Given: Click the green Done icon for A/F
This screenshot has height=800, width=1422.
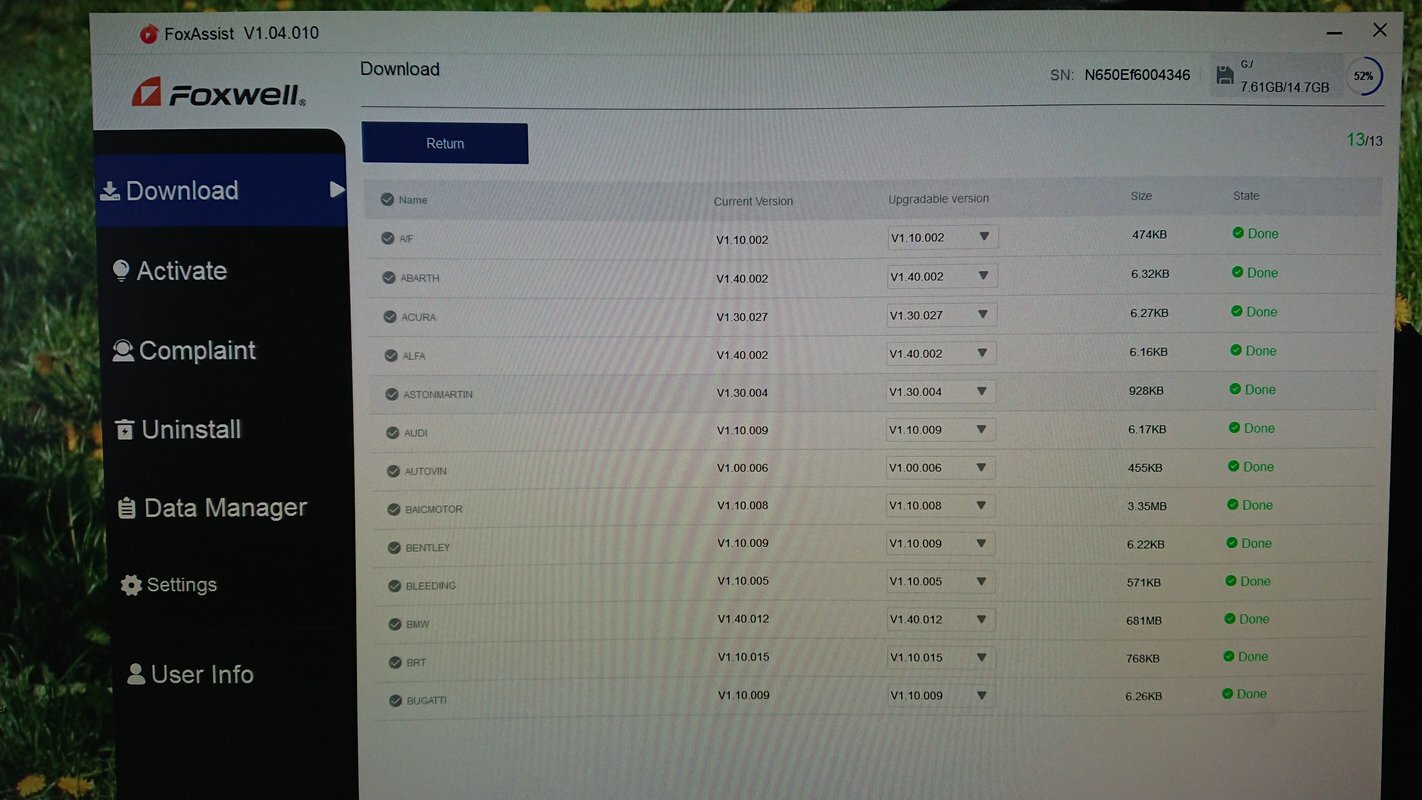Looking at the screenshot, I should click(x=1238, y=233).
